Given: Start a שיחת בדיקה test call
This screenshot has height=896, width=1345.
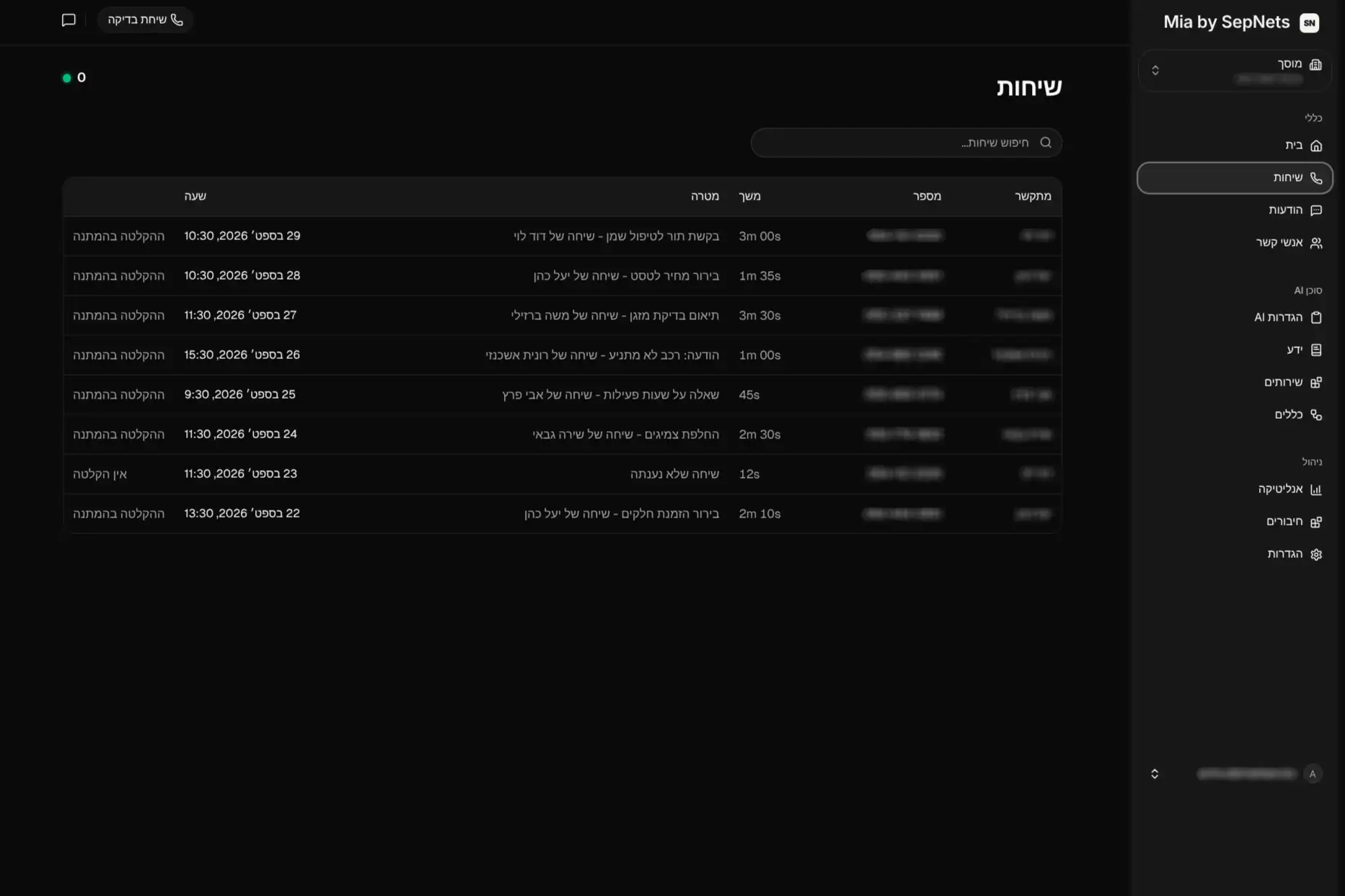Looking at the screenshot, I should (145, 20).
